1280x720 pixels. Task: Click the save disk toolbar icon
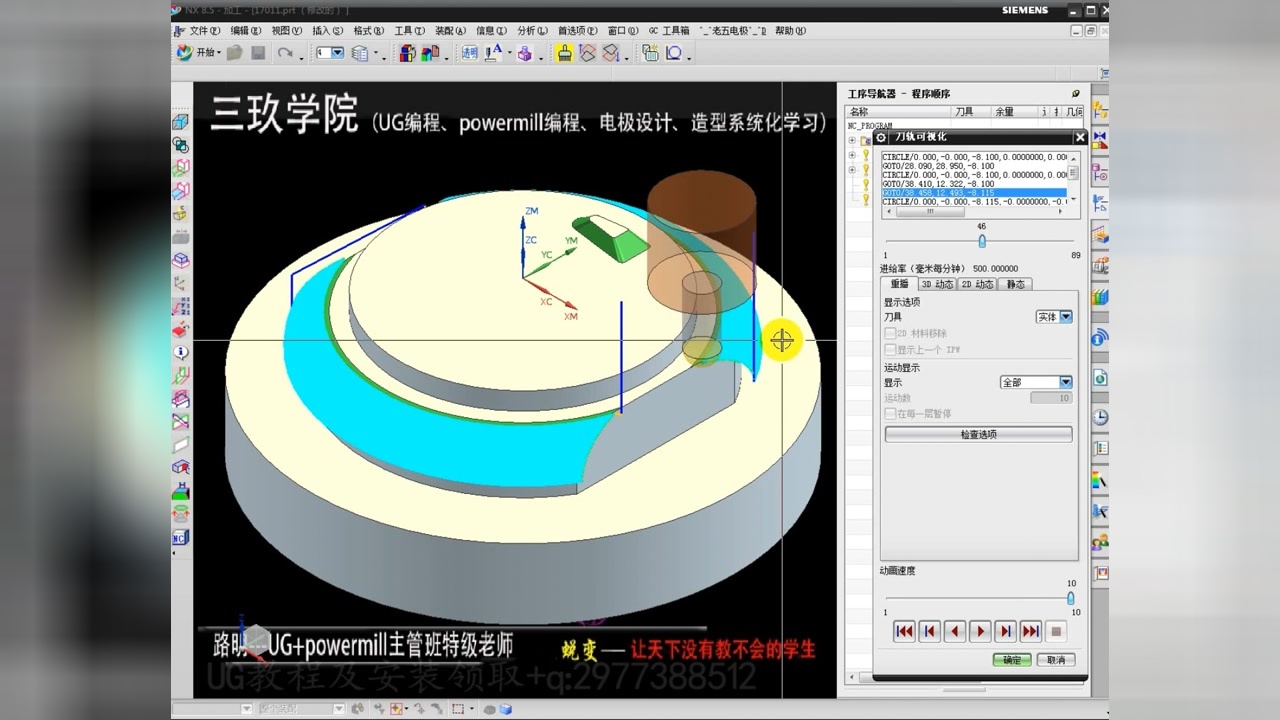(x=258, y=52)
